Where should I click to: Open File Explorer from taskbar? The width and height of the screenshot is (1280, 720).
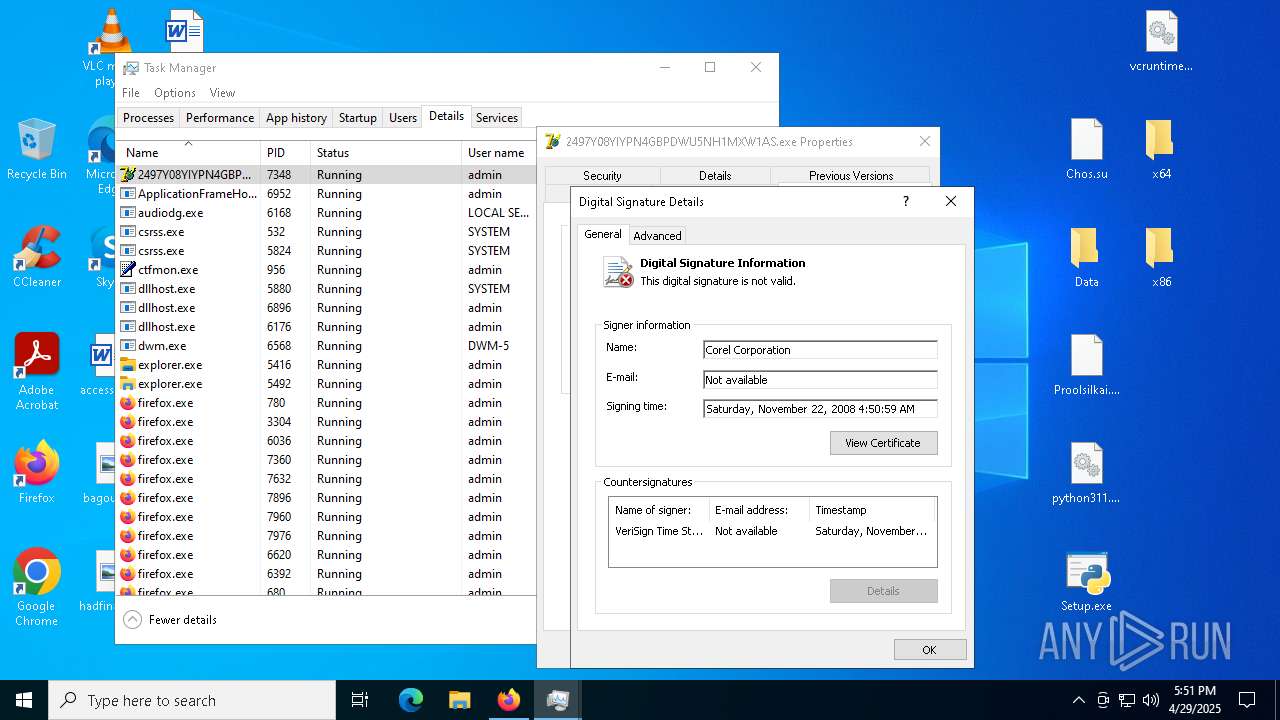click(459, 700)
